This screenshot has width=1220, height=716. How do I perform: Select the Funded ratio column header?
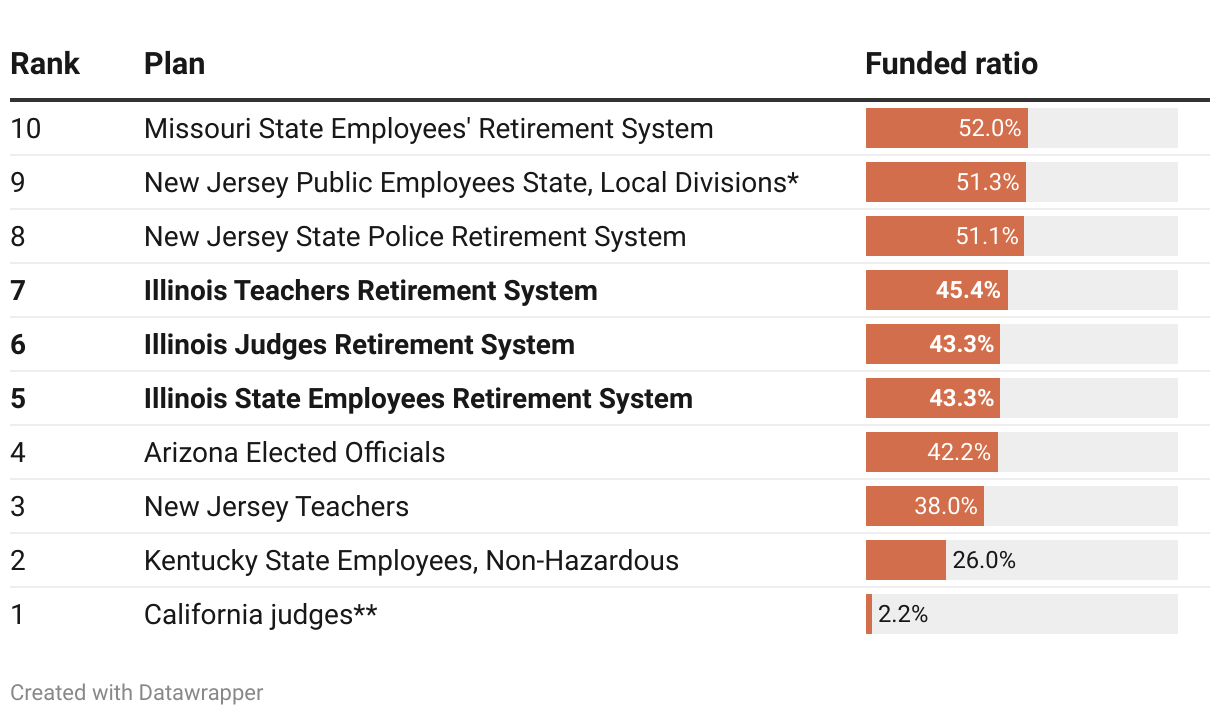tap(951, 64)
